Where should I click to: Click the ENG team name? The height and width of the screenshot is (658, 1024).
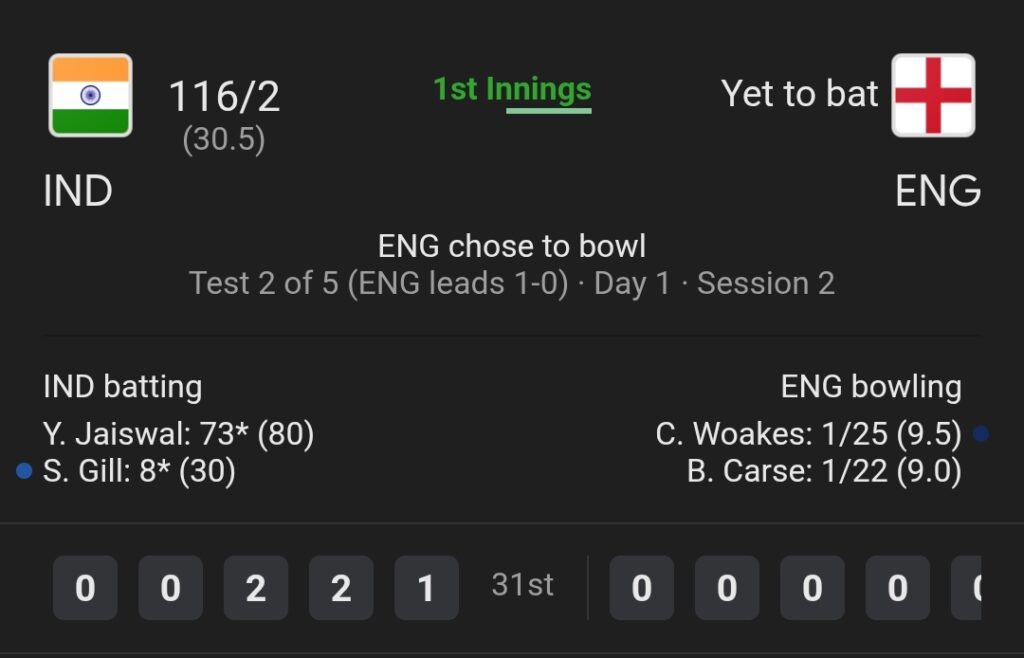pyautogui.click(x=938, y=191)
